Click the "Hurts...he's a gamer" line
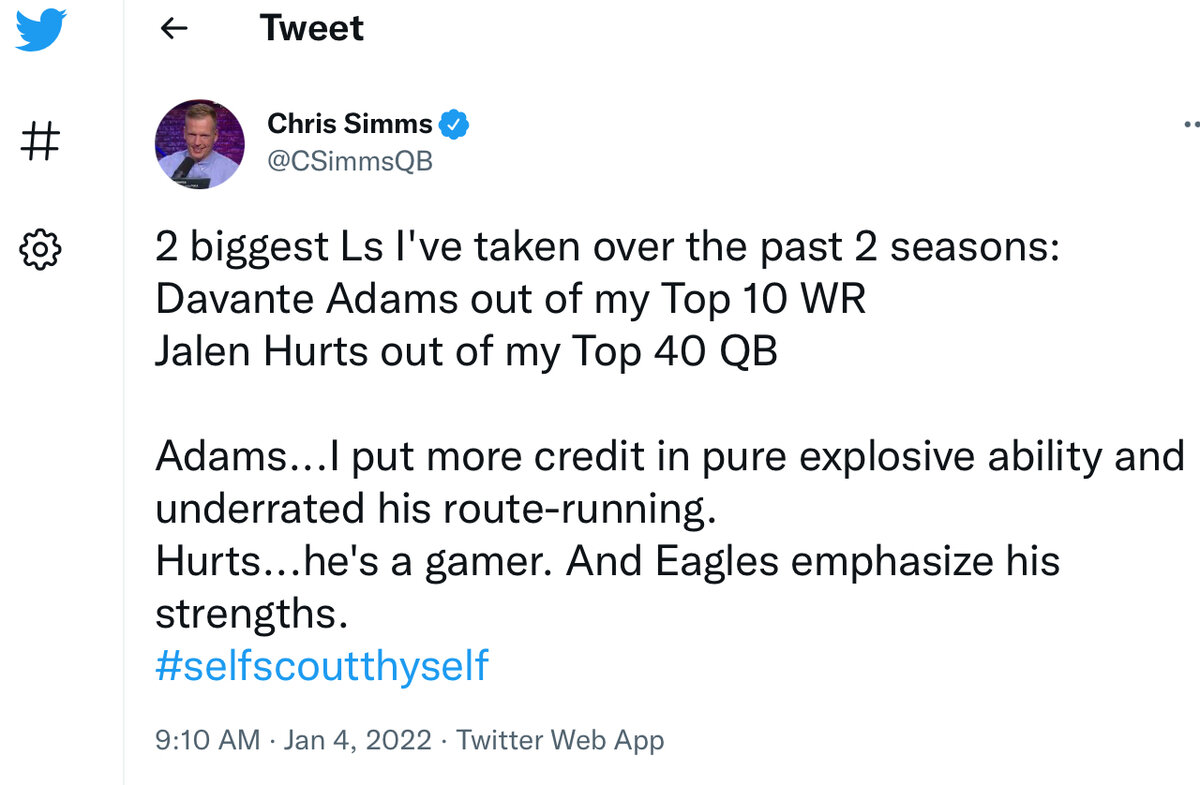 607,560
